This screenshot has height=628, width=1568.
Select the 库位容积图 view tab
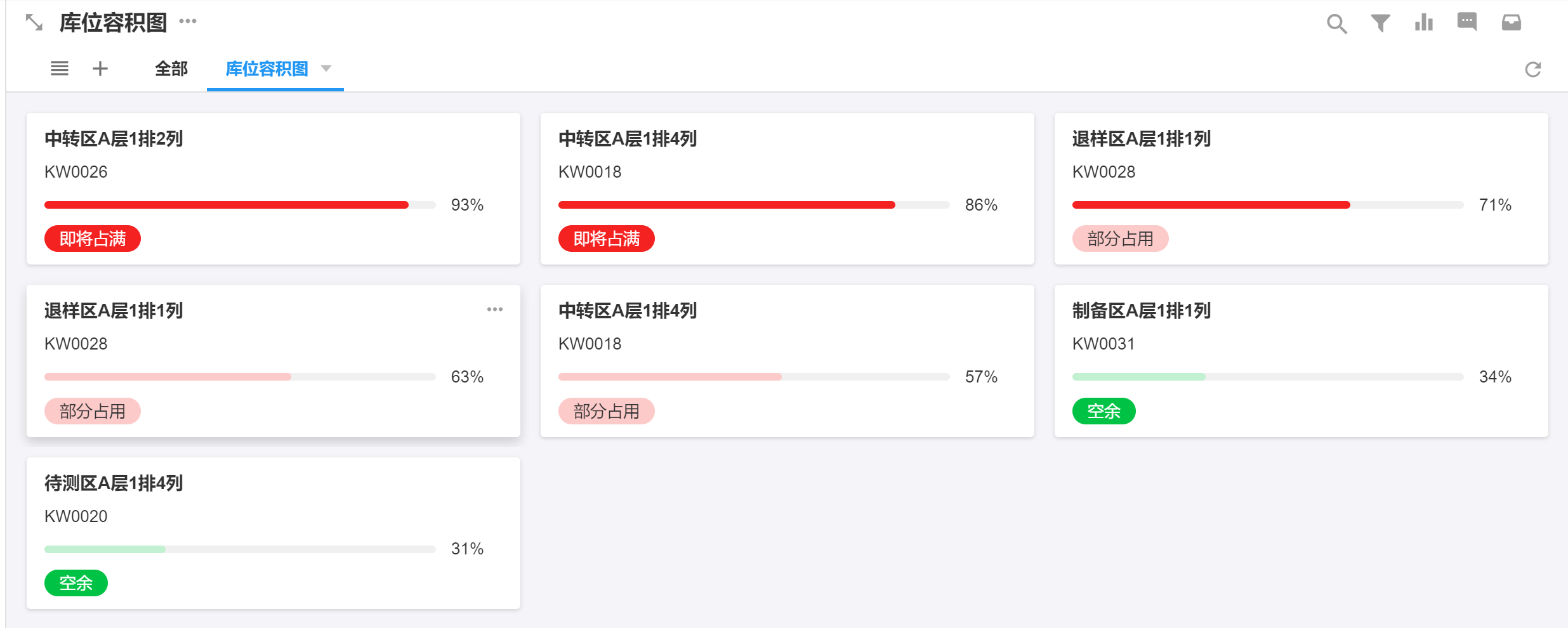(x=267, y=69)
